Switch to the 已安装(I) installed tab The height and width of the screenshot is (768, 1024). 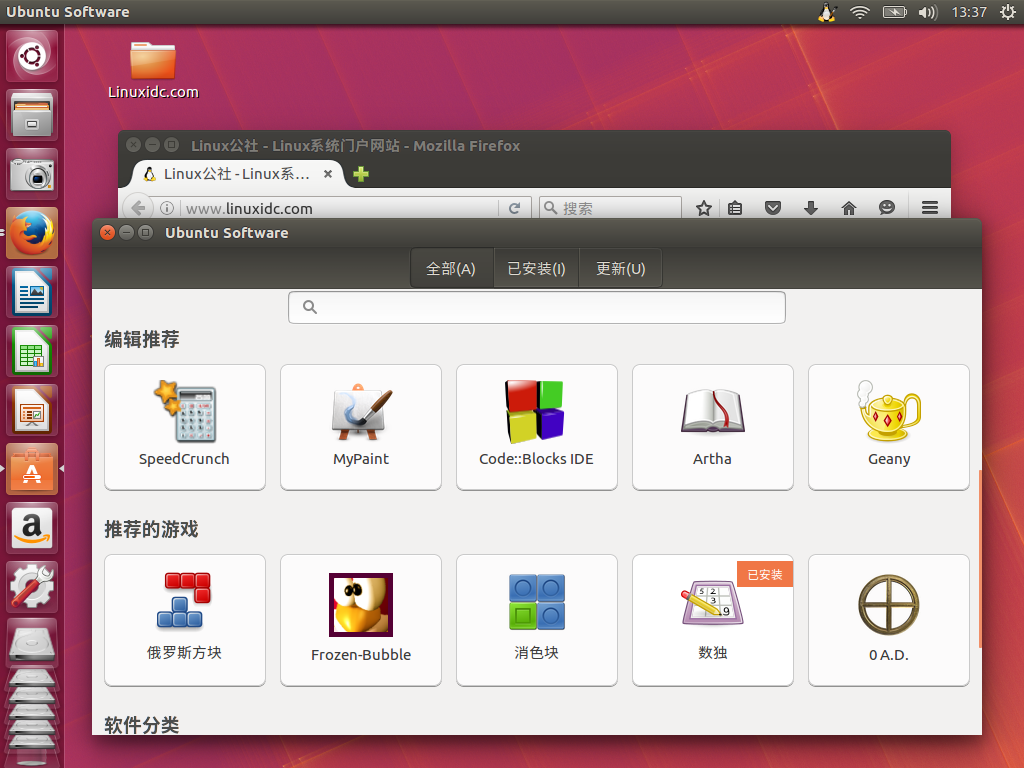pyautogui.click(x=536, y=268)
